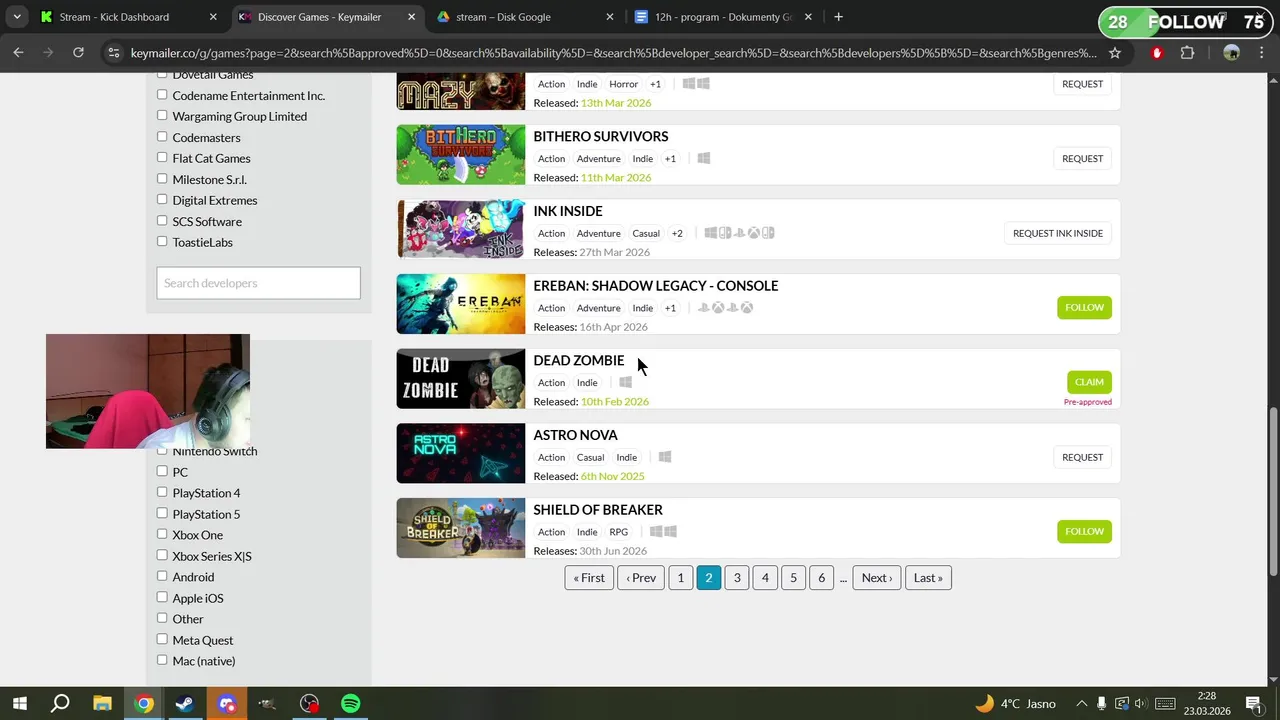Open the Chrome extensions puzzle icon

point(1188,53)
